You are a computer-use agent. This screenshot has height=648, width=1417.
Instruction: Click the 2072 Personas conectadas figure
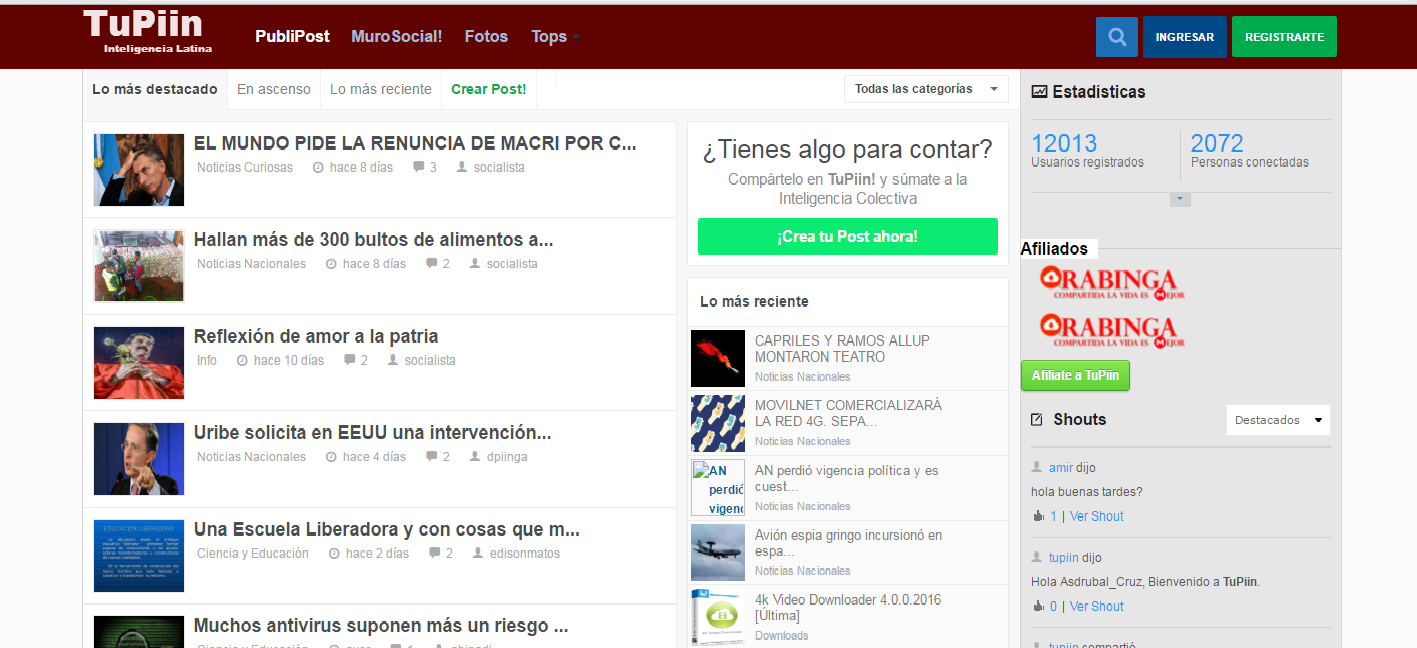(1217, 143)
